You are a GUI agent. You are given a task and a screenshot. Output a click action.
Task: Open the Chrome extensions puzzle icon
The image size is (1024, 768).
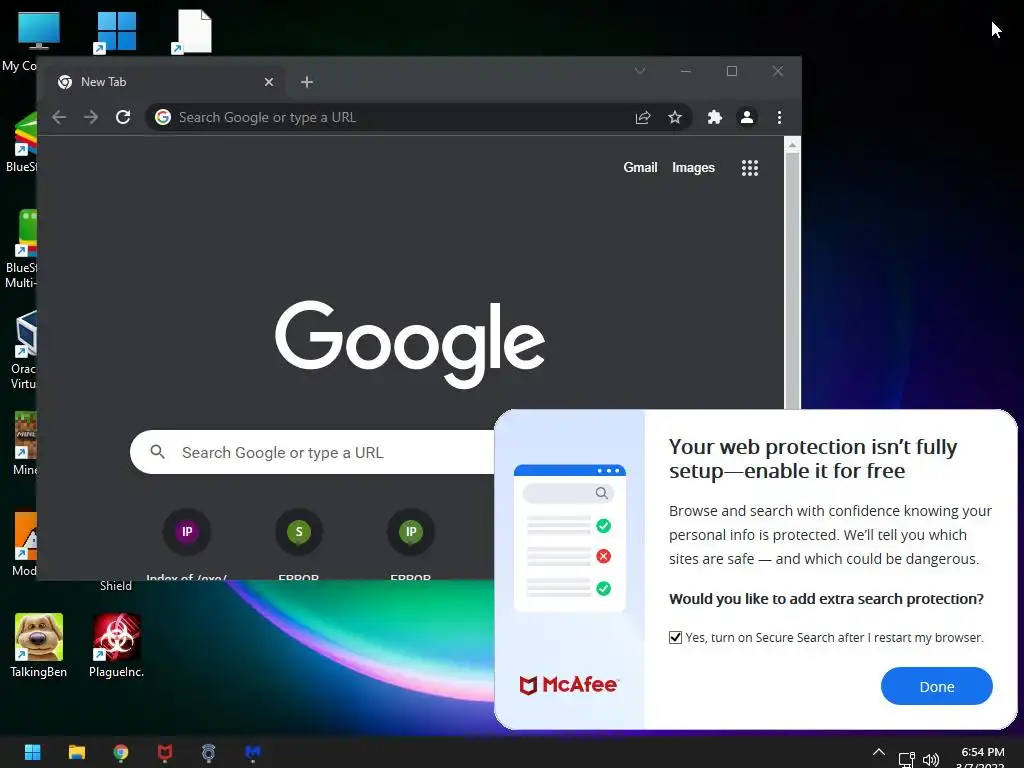tap(715, 118)
